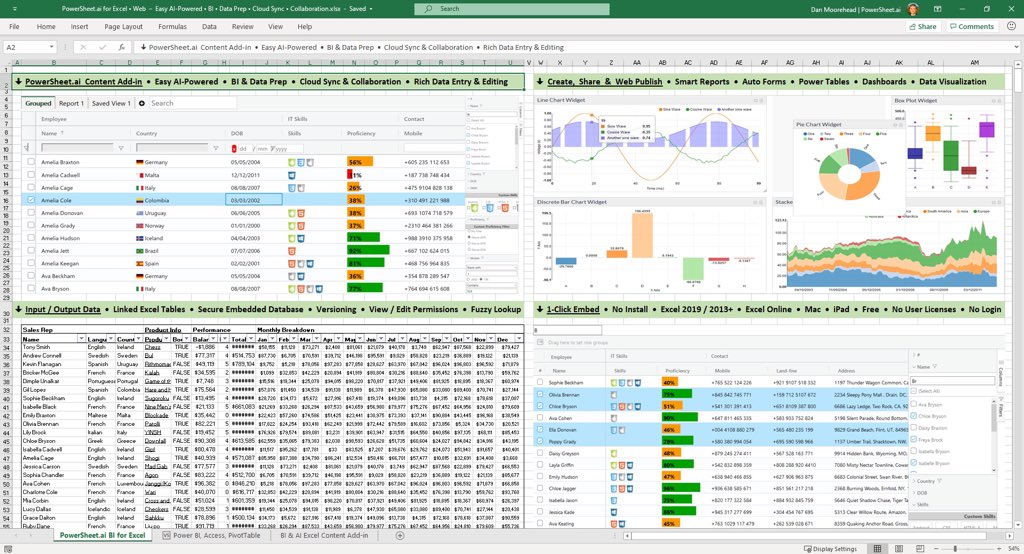Click the vertical scroll up arrow
This screenshot has width=1024, height=554.
[1018, 65]
